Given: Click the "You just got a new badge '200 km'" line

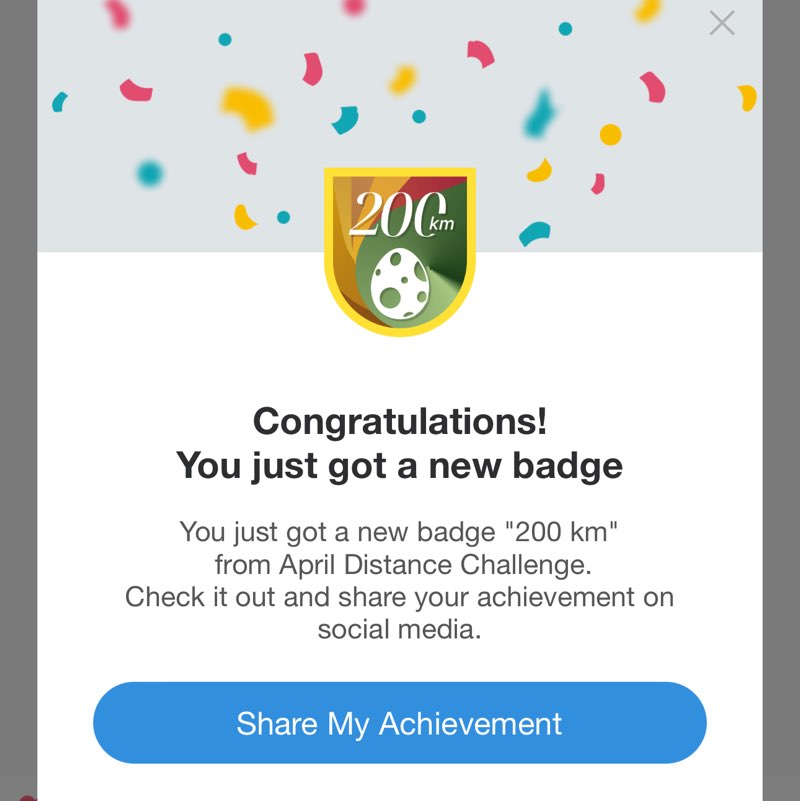Looking at the screenshot, I should pos(399,531).
